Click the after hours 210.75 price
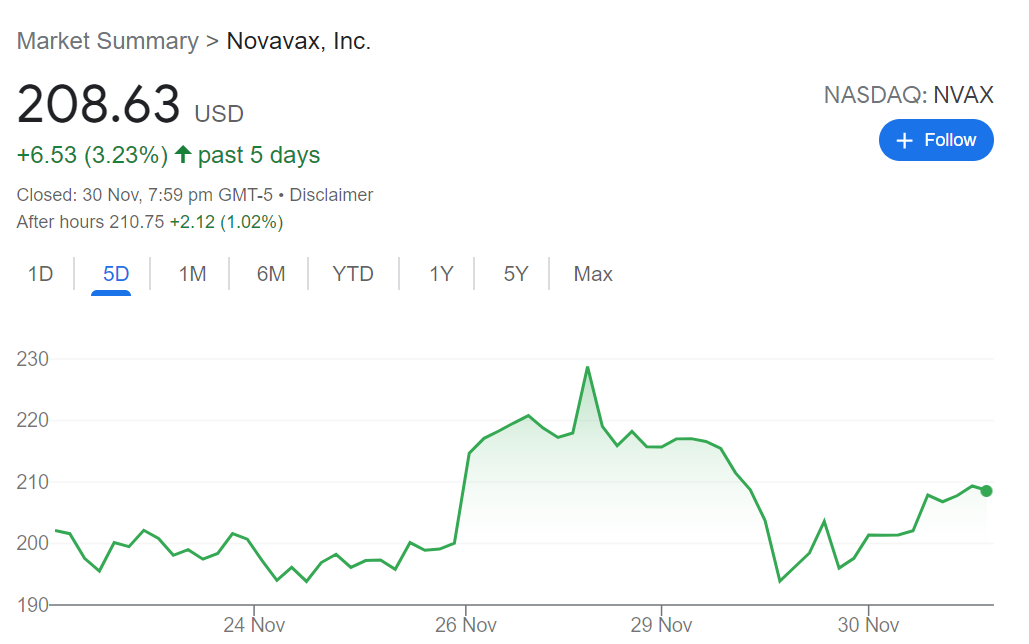1029x644 pixels. point(136,222)
